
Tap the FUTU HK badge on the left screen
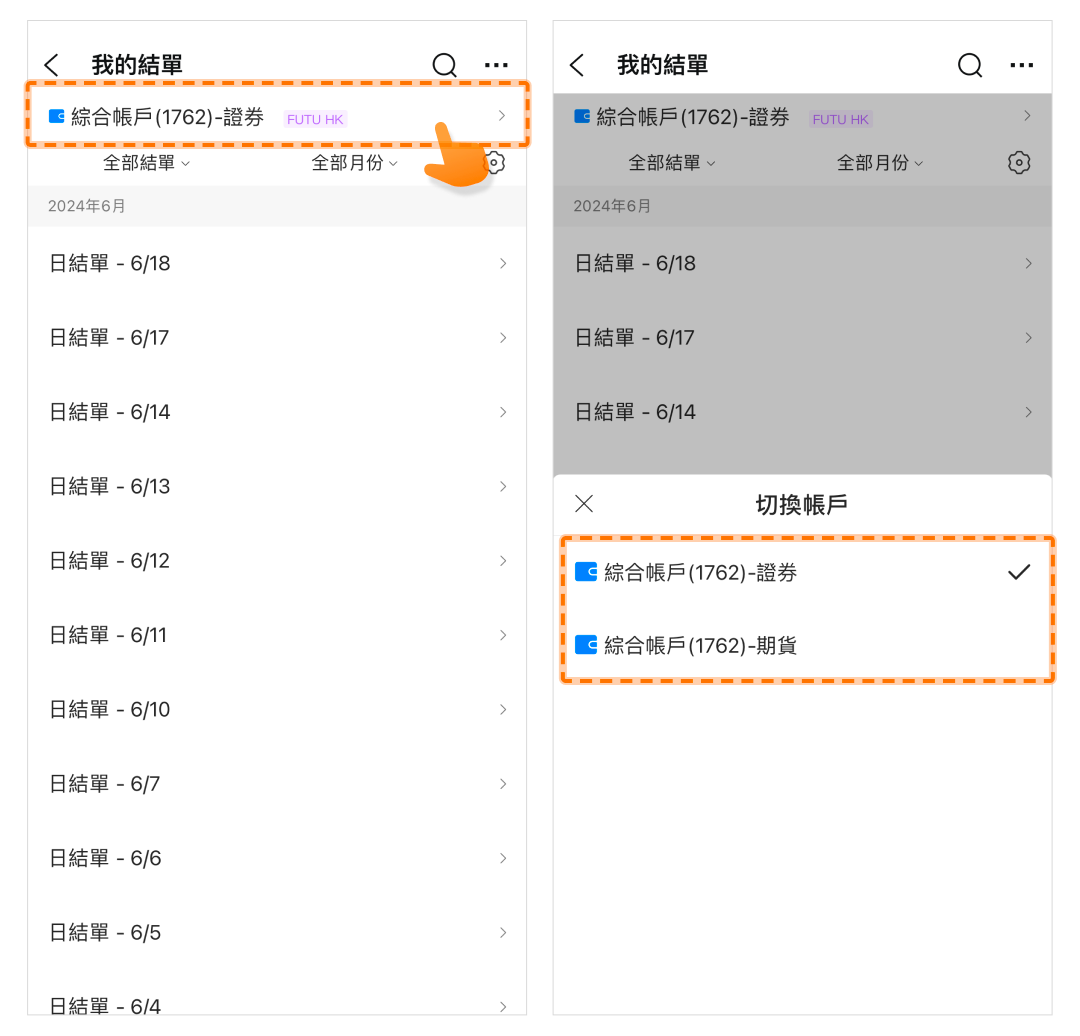click(315, 119)
